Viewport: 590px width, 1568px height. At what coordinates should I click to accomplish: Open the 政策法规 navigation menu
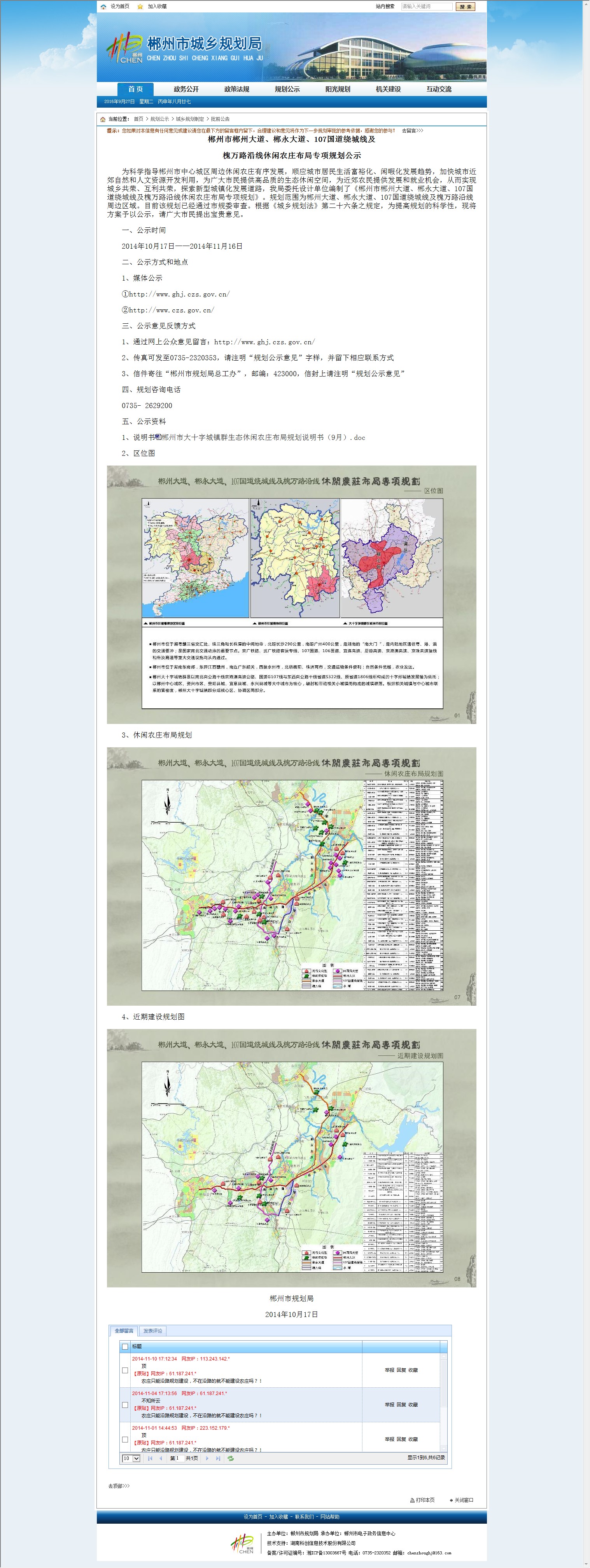[x=236, y=89]
